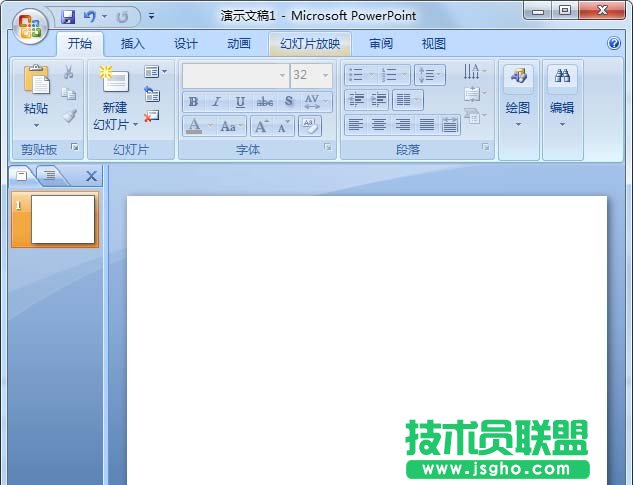The height and width of the screenshot is (485, 633).
Task: Open the 动画 ribbon tab
Action: click(239, 44)
